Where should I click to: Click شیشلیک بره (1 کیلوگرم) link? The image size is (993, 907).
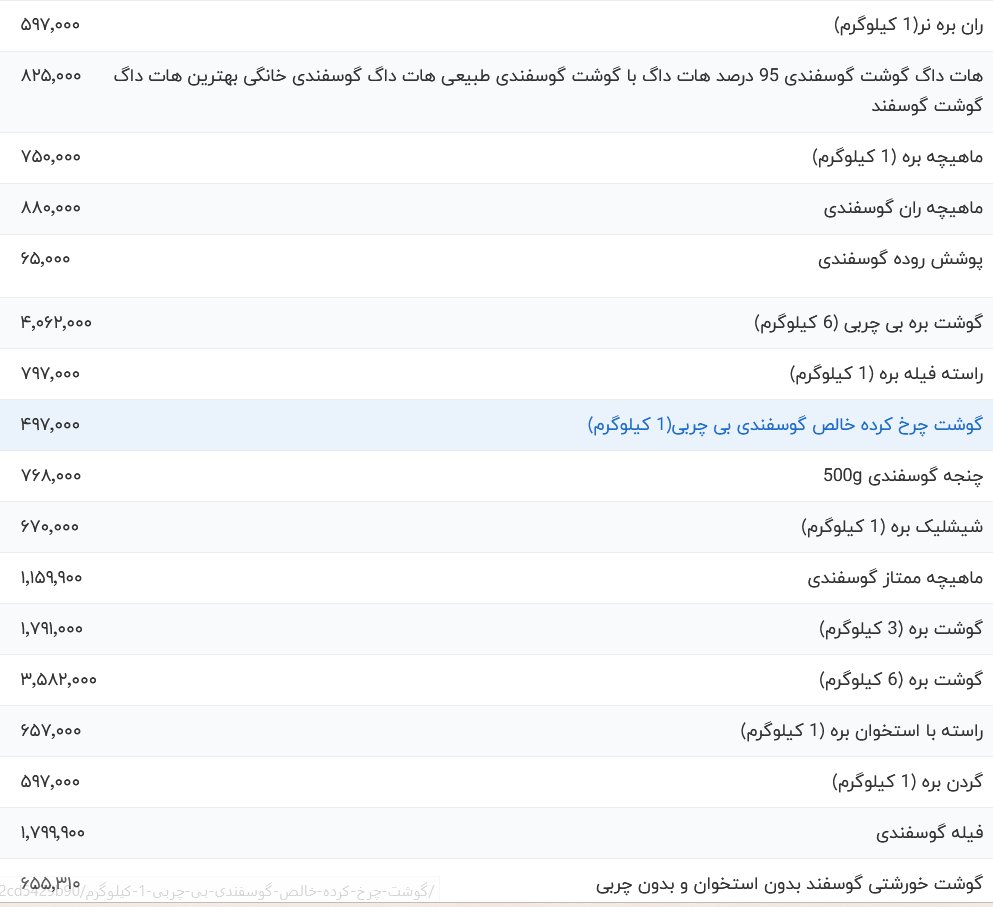click(892, 527)
